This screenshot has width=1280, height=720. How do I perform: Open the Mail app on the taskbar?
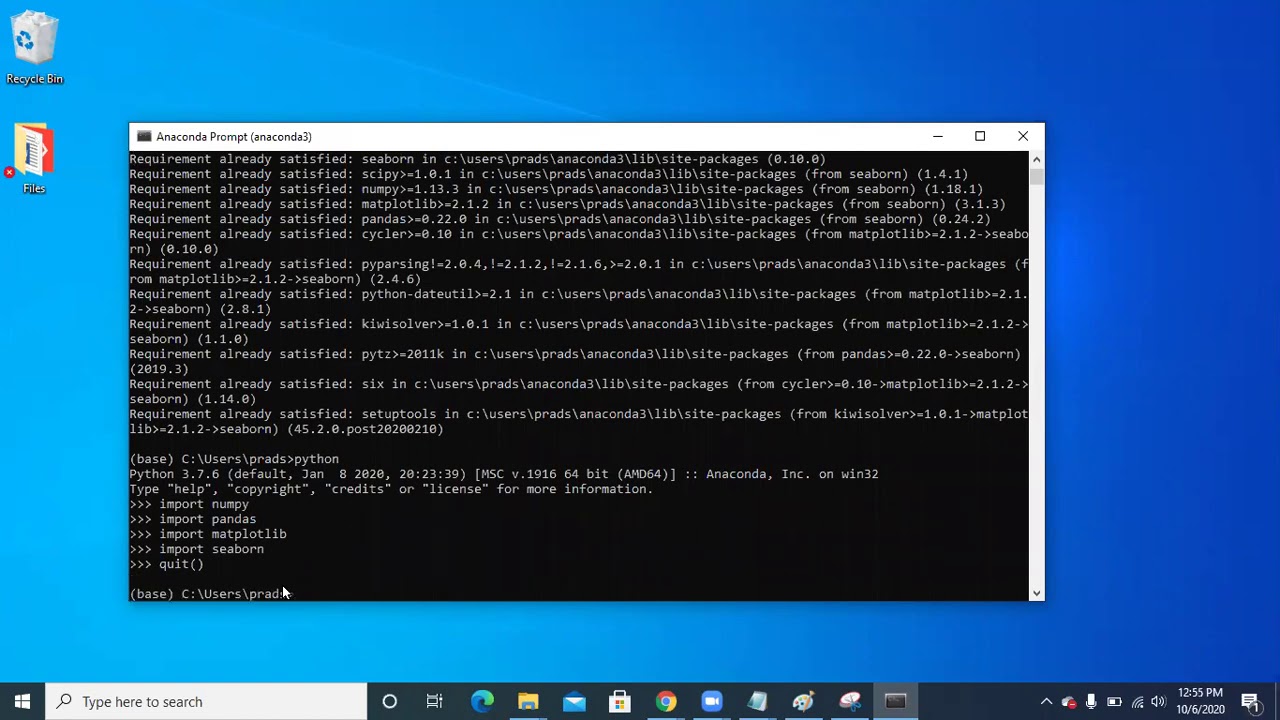coord(574,702)
